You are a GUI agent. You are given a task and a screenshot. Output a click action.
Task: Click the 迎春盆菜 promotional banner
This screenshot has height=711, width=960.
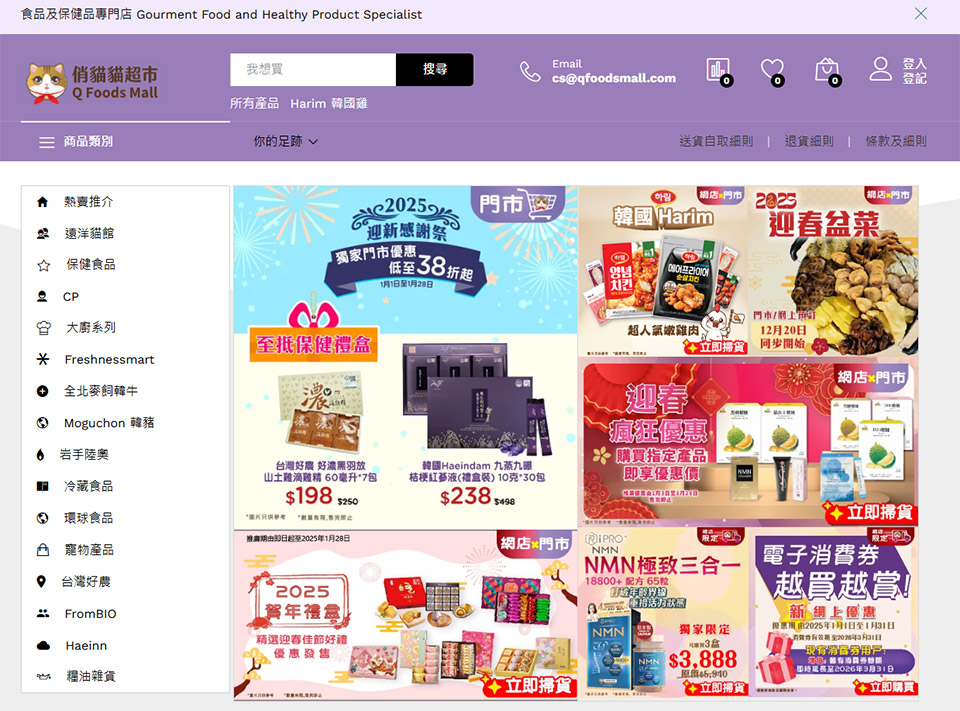point(833,270)
